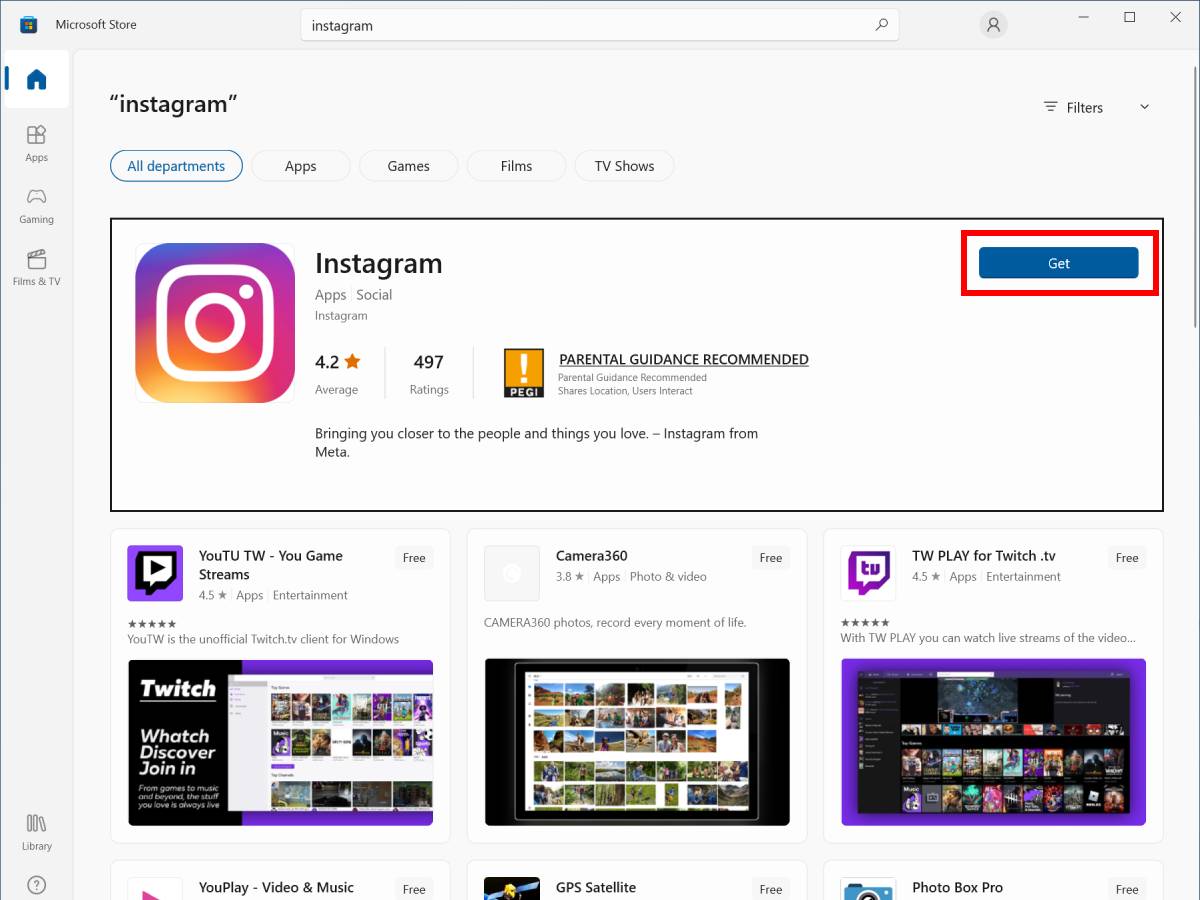This screenshot has width=1200, height=900.
Task: Click the YouPlay app icon
Action: pyautogui.click(x=155, y=889)
